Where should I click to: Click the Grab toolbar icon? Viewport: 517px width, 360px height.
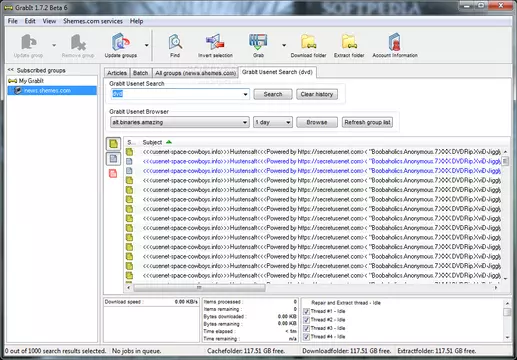click(x=258, y=45)
